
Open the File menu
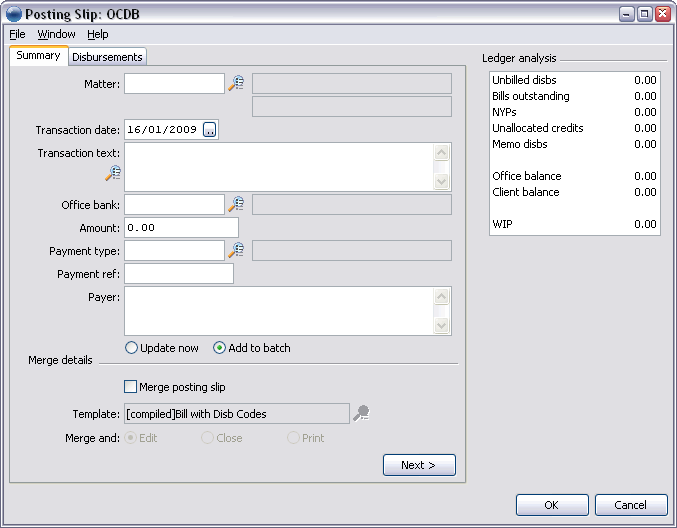[17, 34]
